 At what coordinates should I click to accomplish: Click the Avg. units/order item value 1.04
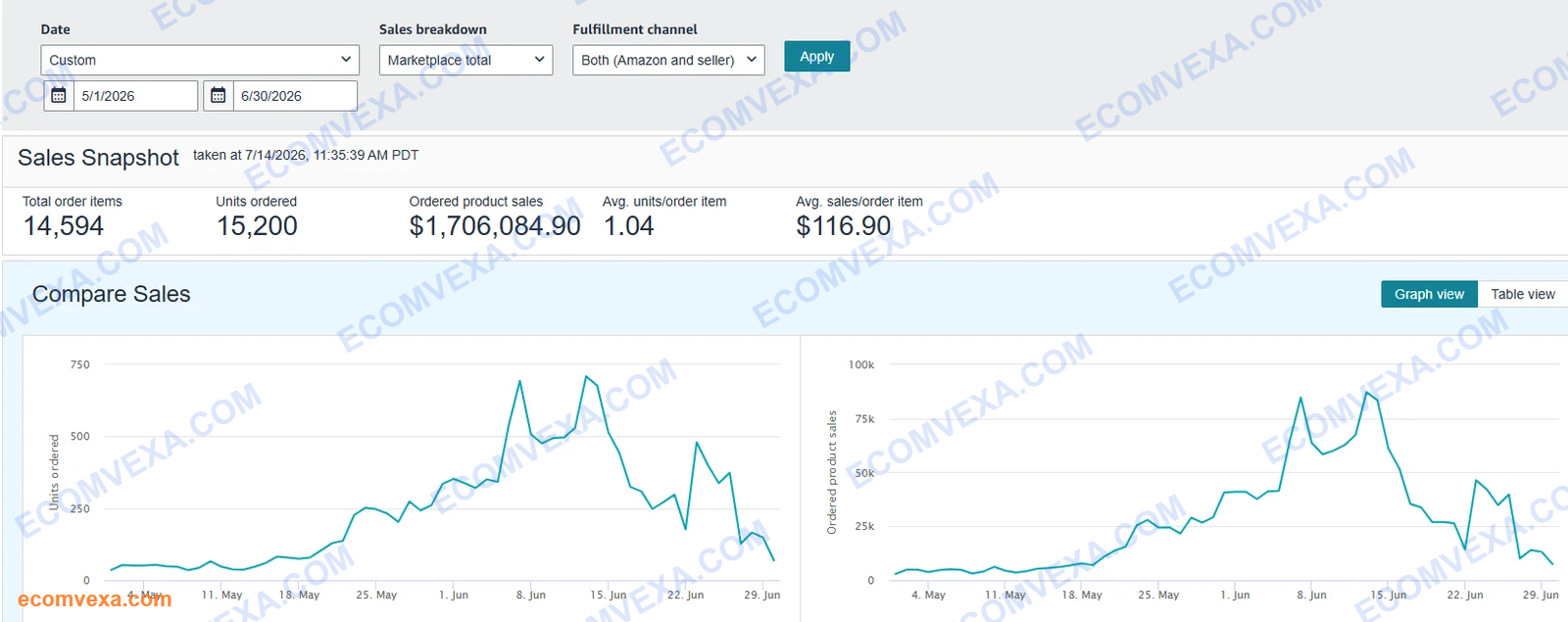(629, 226)
